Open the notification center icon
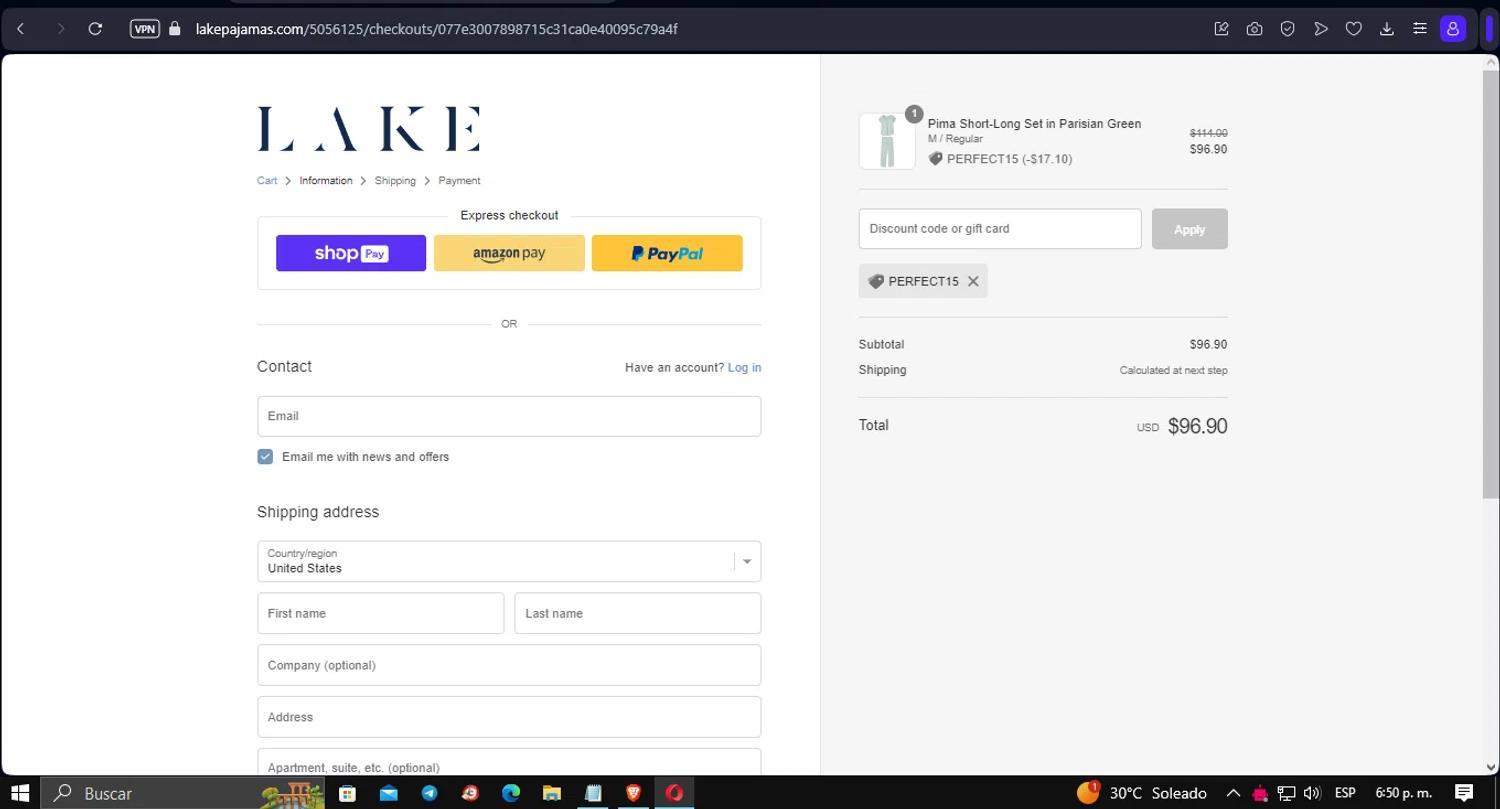1500x809 pixels. (1464, 793)
